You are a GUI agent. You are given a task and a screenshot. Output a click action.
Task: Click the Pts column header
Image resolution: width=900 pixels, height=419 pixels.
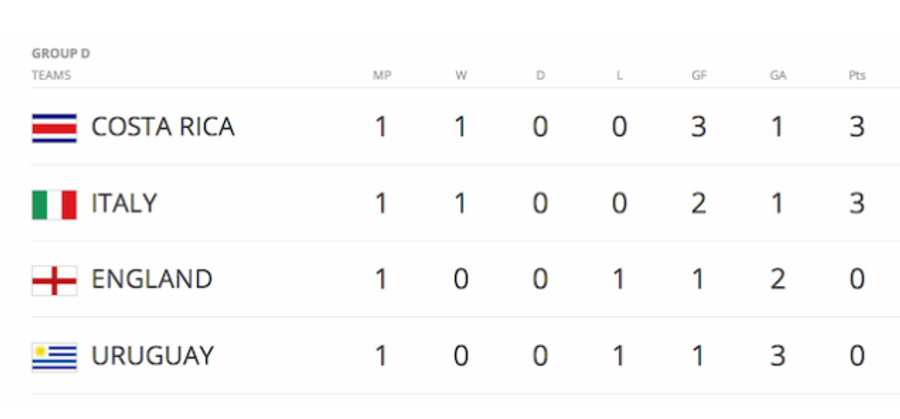[857, 76]
